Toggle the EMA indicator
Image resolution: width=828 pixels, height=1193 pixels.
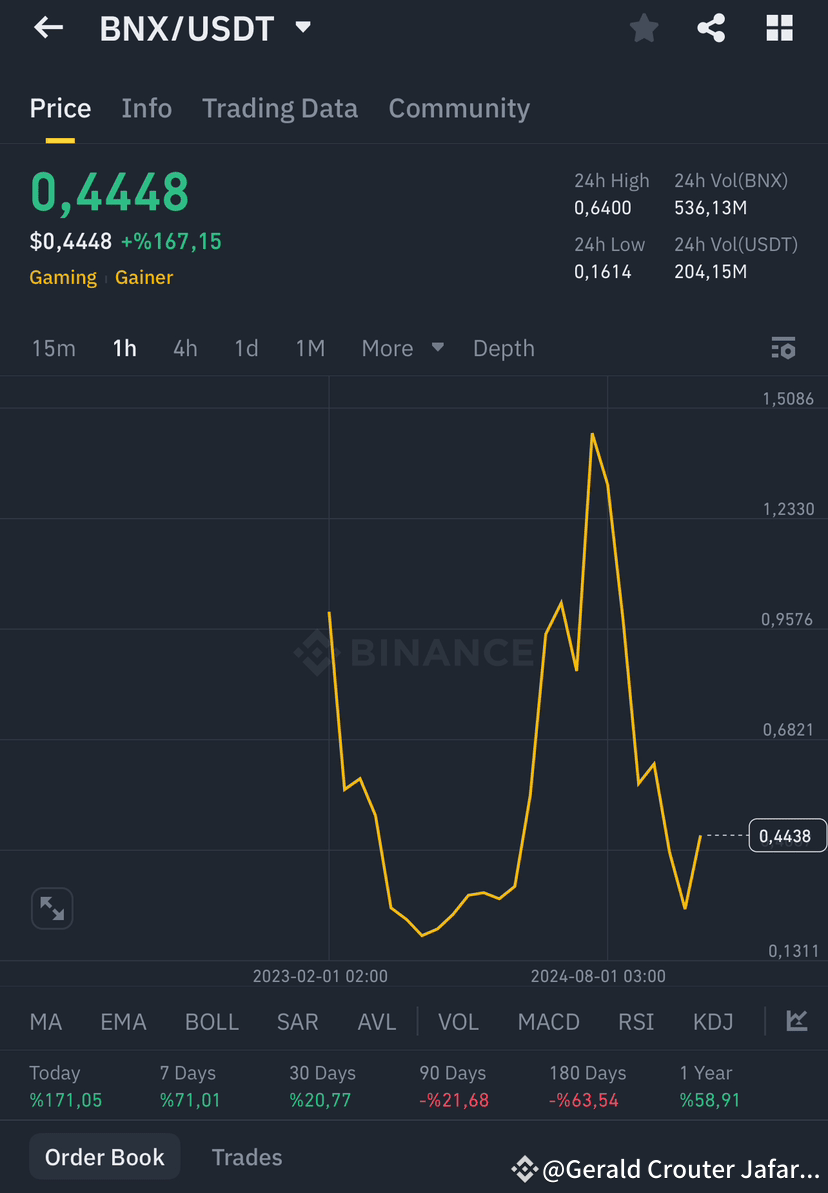(123, 1022)
